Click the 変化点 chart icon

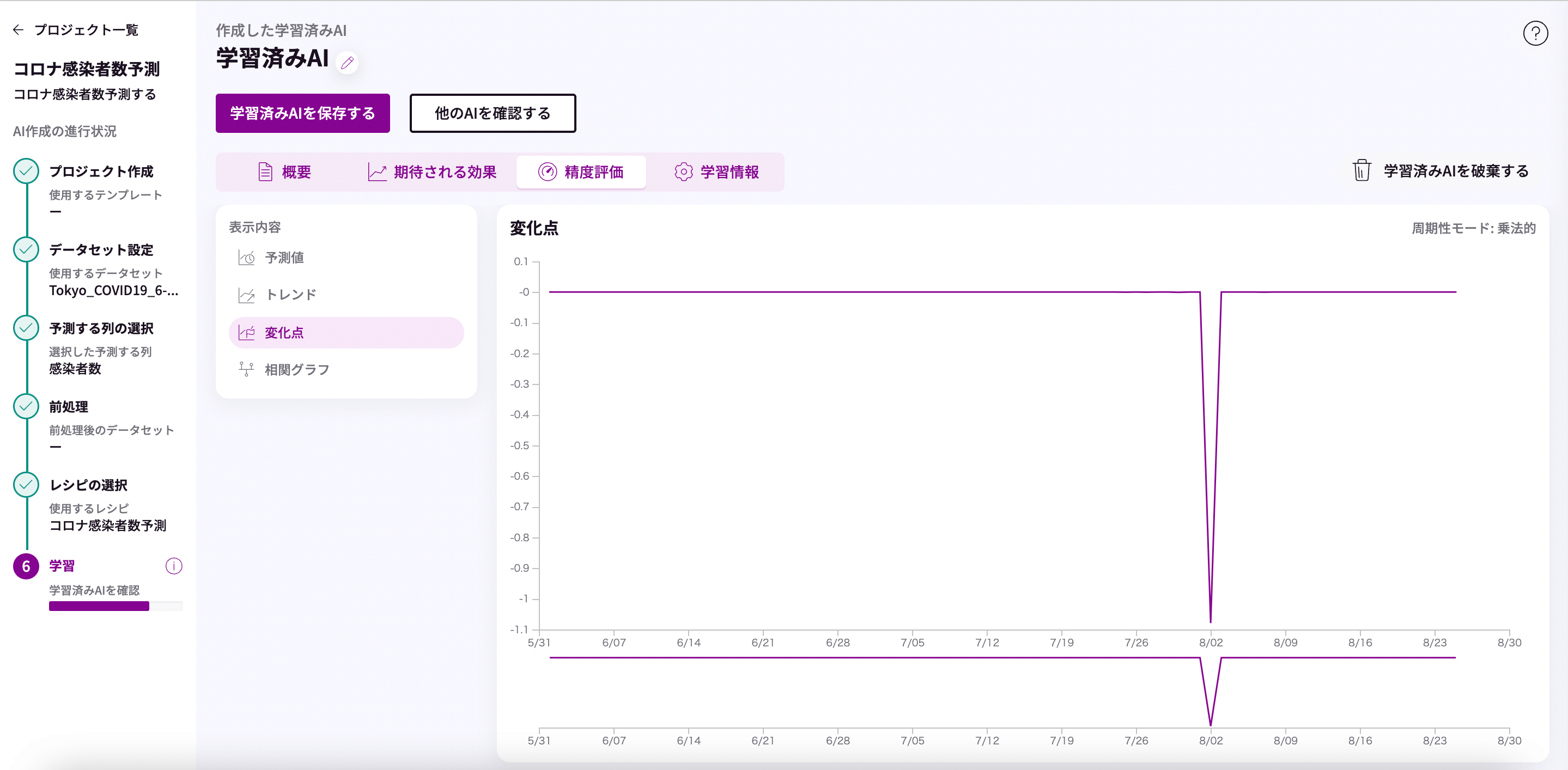tap(246, 333)
